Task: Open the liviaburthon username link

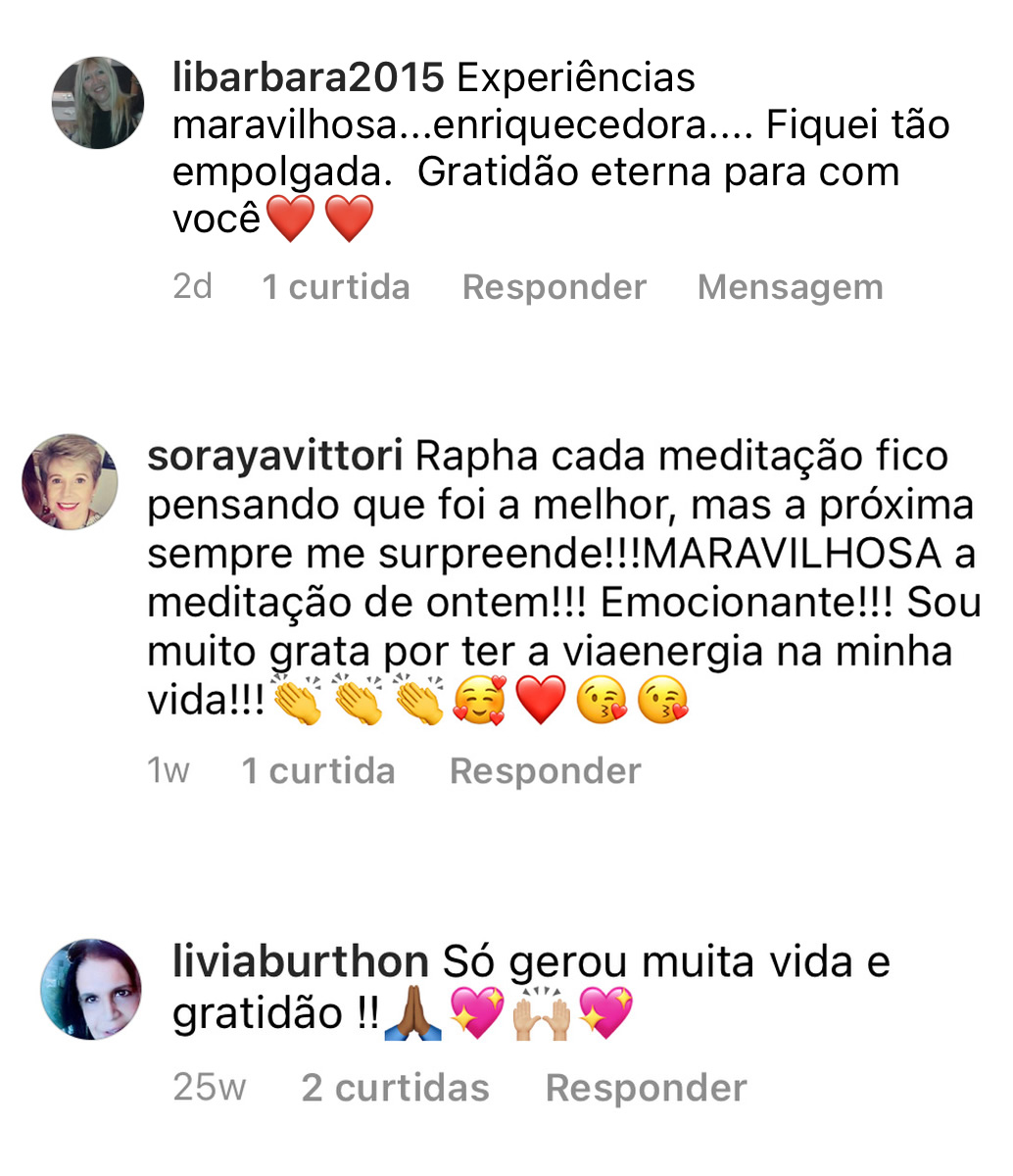Action: pos(301,961)
